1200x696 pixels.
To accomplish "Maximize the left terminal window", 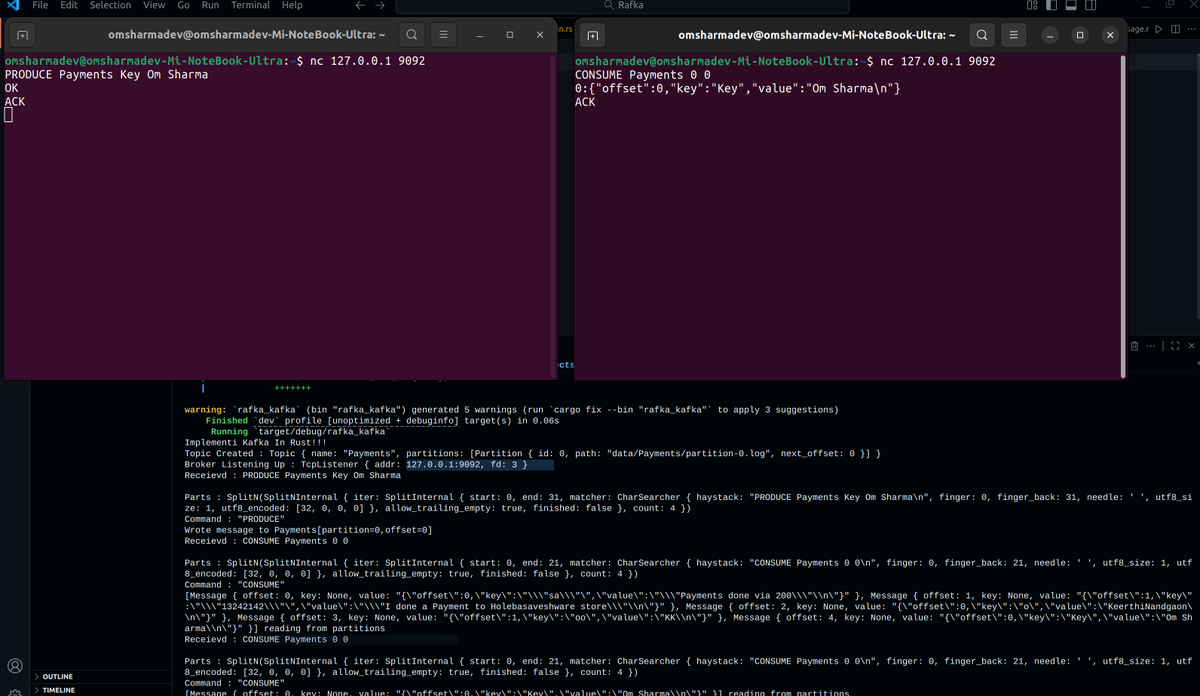I will point(509,35).
